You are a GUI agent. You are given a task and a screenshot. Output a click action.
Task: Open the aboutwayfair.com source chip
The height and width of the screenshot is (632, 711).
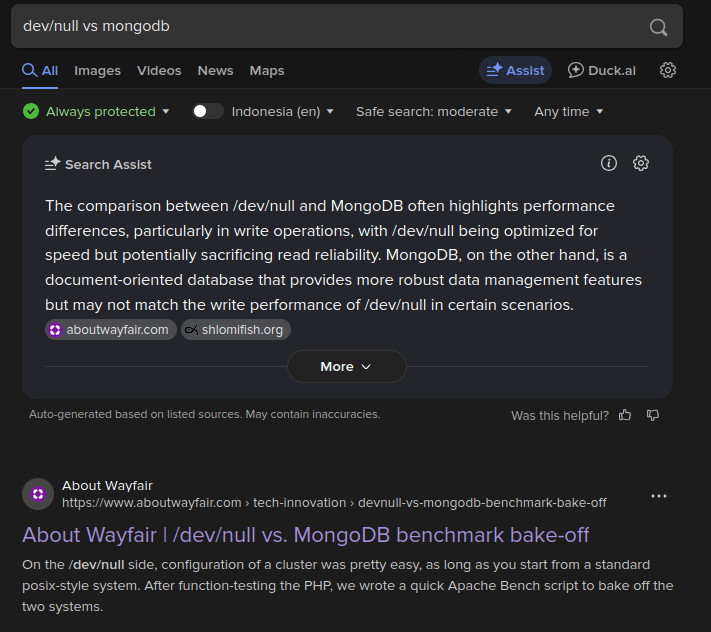click(x=111, y=330)
